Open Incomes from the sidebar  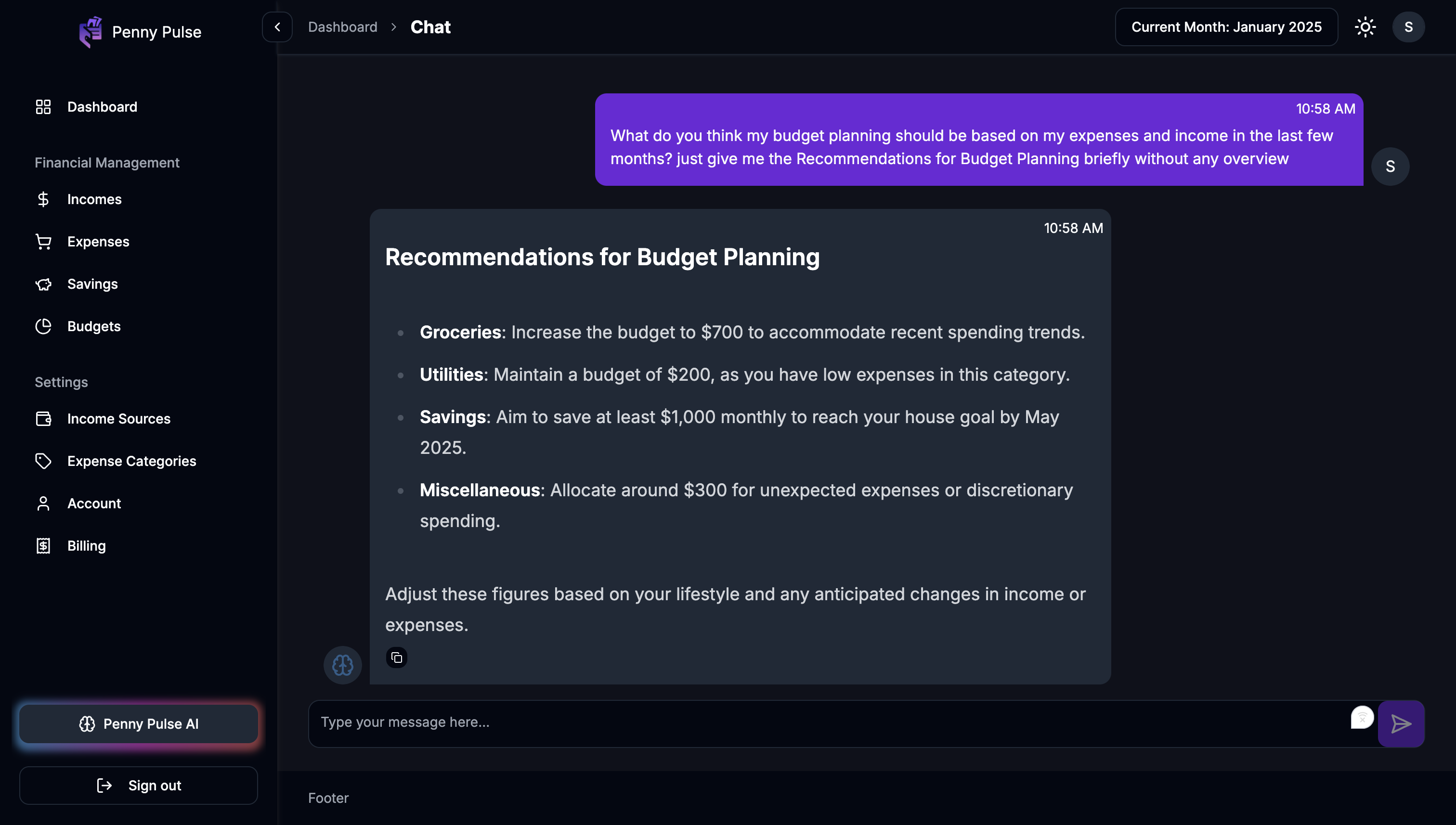coord(94,199)
